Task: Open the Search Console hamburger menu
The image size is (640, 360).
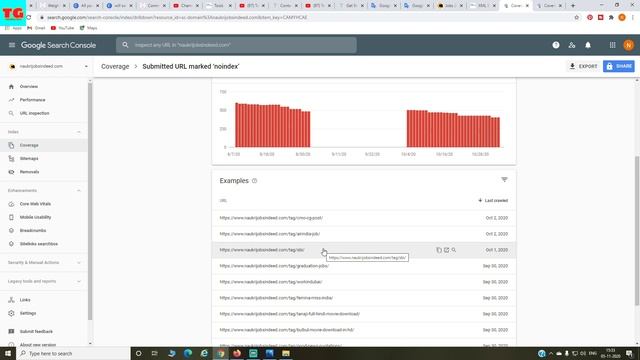Action: pos(12,45)
